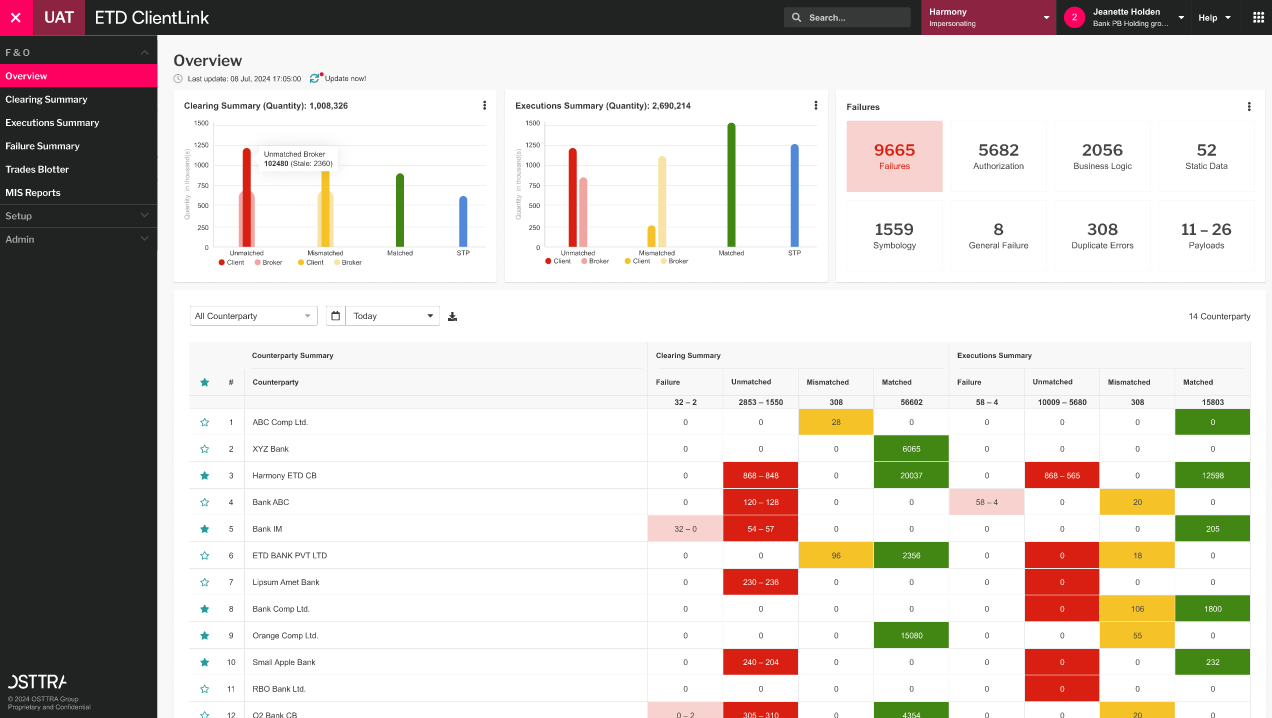Expand the Admin sidebar section
The height and width of the screenshot is (718, 1272).
click(x=78, y=239)
